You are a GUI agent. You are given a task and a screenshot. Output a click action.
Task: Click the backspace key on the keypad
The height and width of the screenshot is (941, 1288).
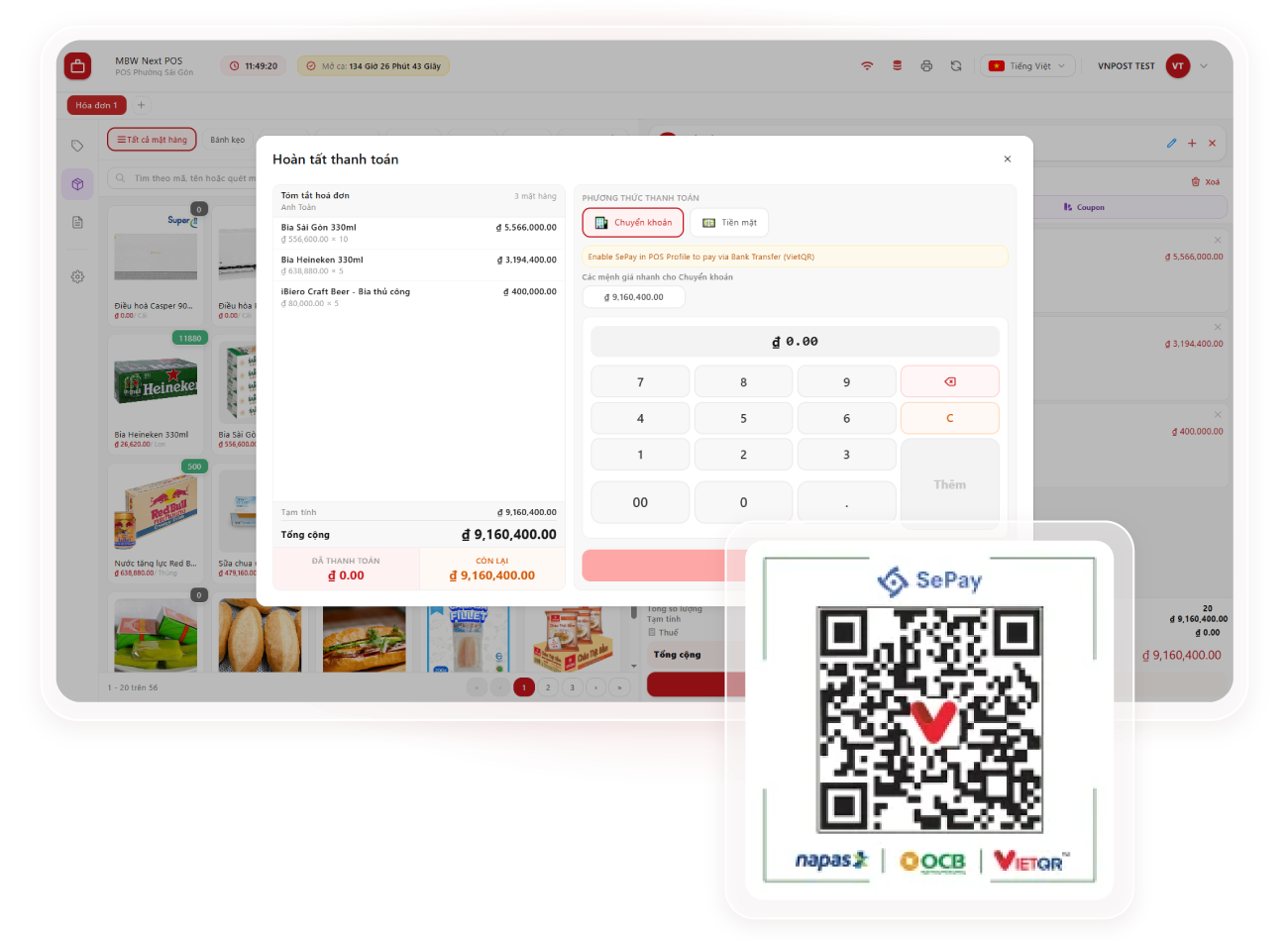coord(949,381)
